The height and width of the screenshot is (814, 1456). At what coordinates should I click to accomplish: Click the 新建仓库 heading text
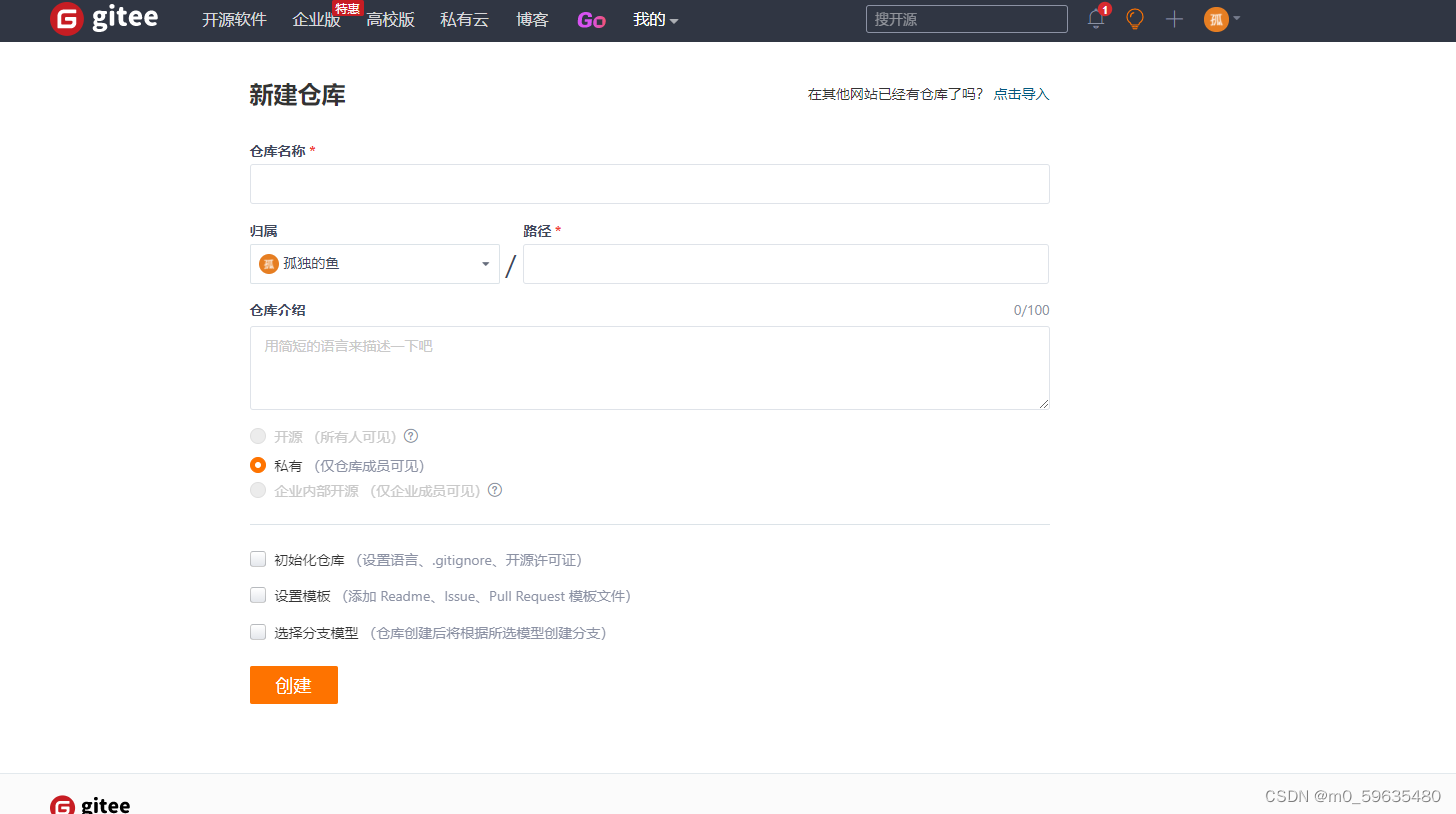pos(298,95)
